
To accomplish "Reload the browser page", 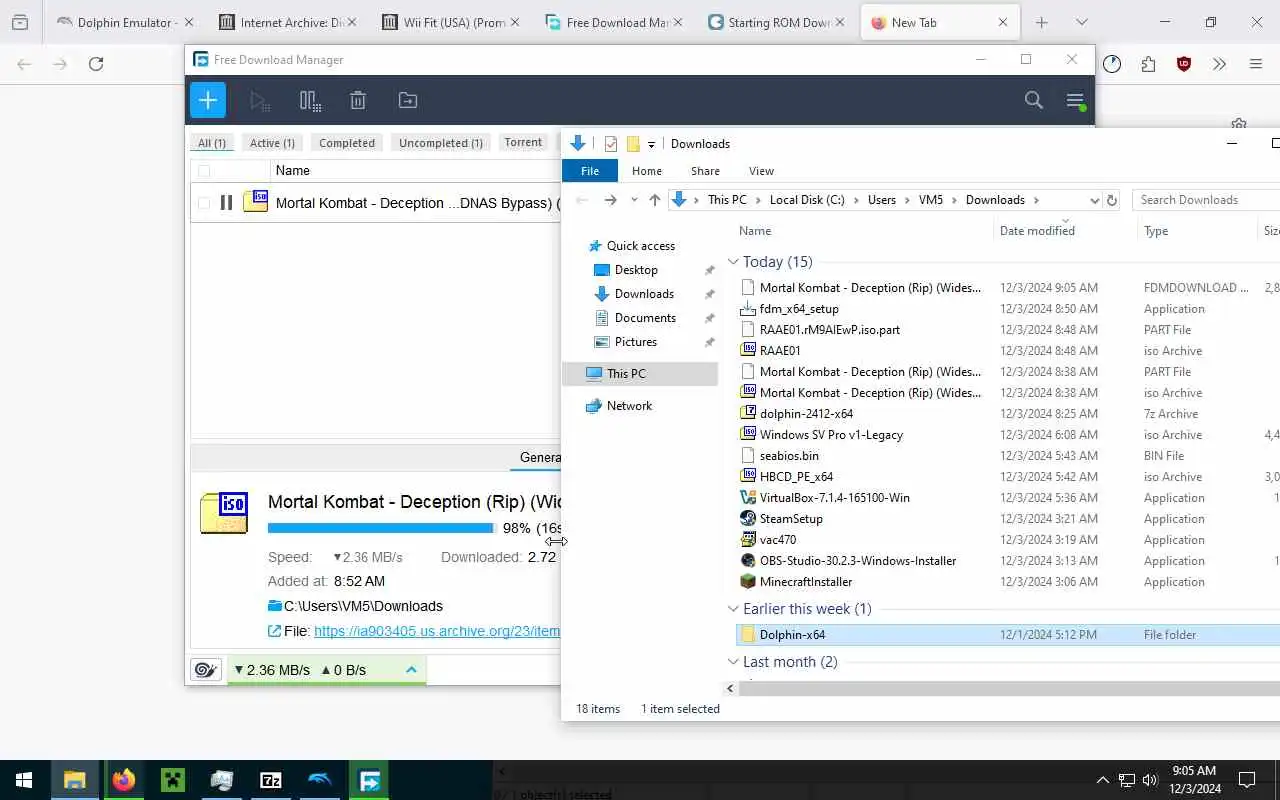I will click(96, 64).
